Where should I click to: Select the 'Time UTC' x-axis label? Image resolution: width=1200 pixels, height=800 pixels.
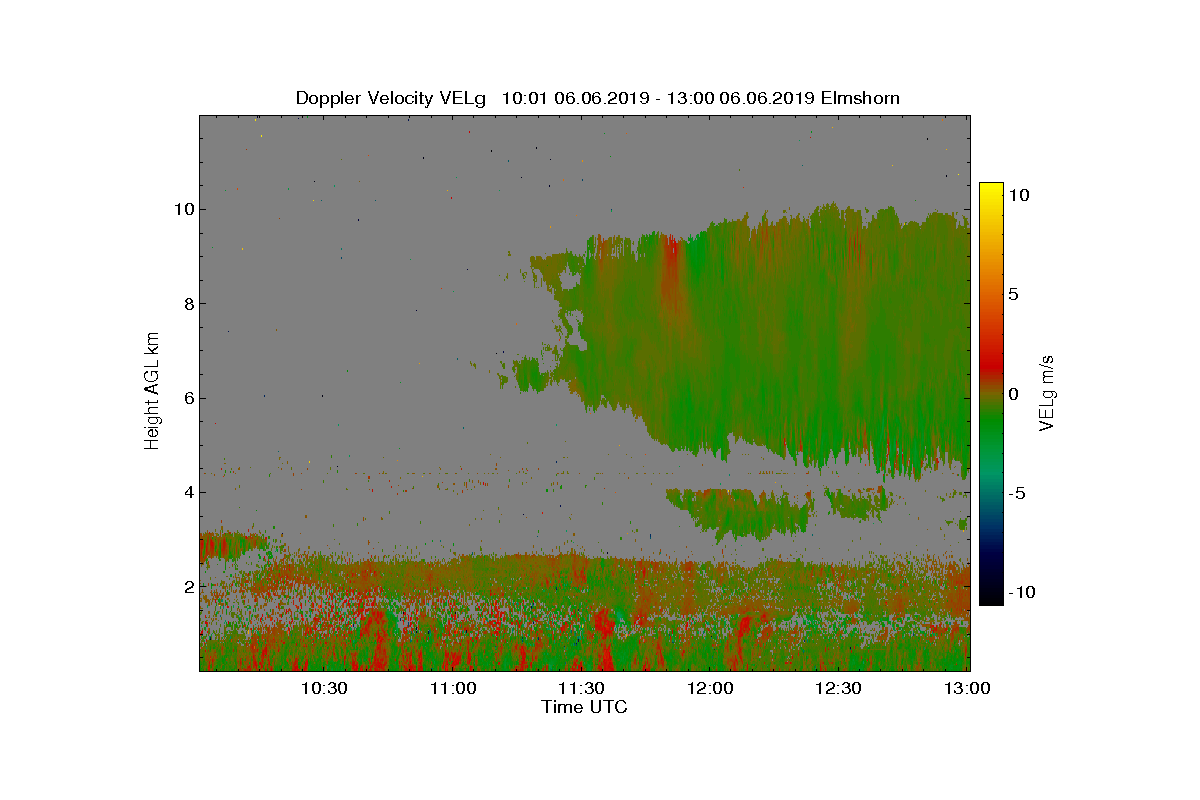coord(585,707)
